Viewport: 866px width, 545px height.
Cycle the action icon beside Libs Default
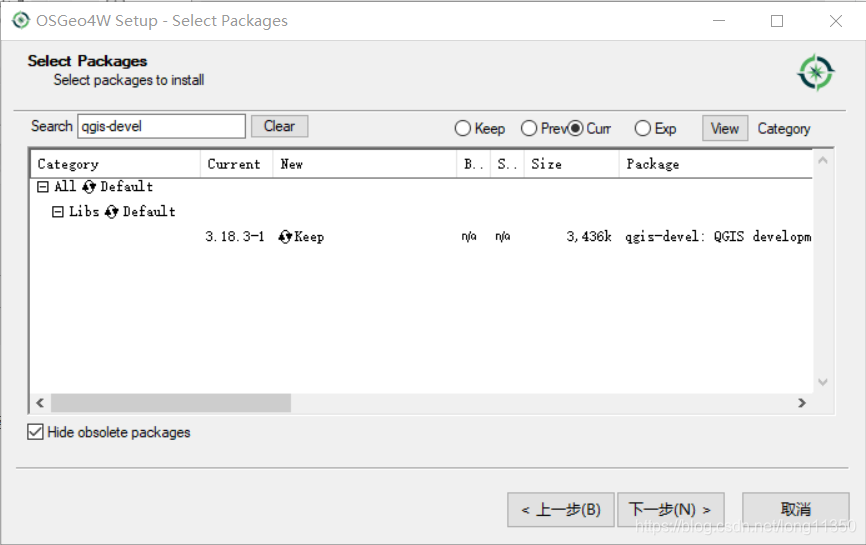112,211
